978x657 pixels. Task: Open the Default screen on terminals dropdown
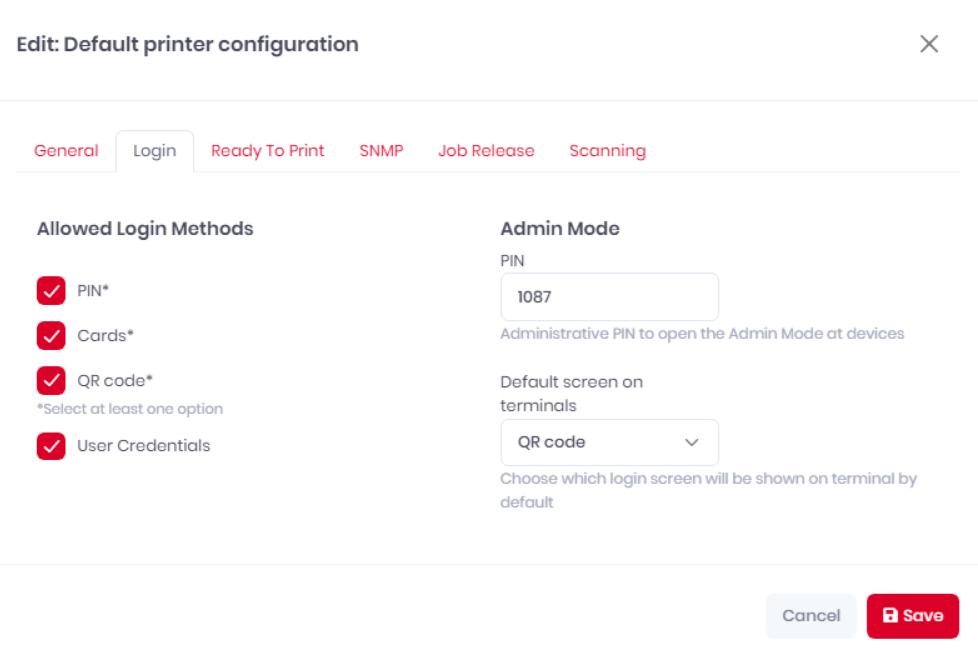tap(609, 442)
